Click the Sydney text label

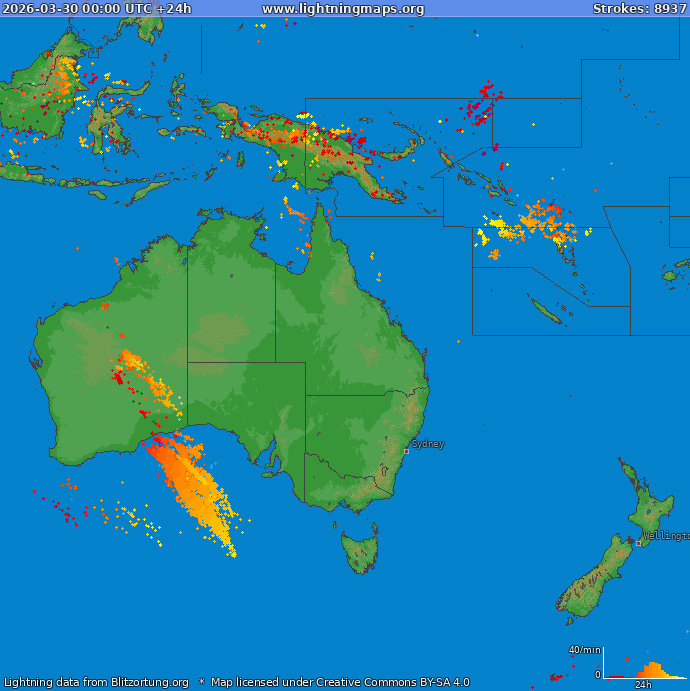(x=428, y=444)
